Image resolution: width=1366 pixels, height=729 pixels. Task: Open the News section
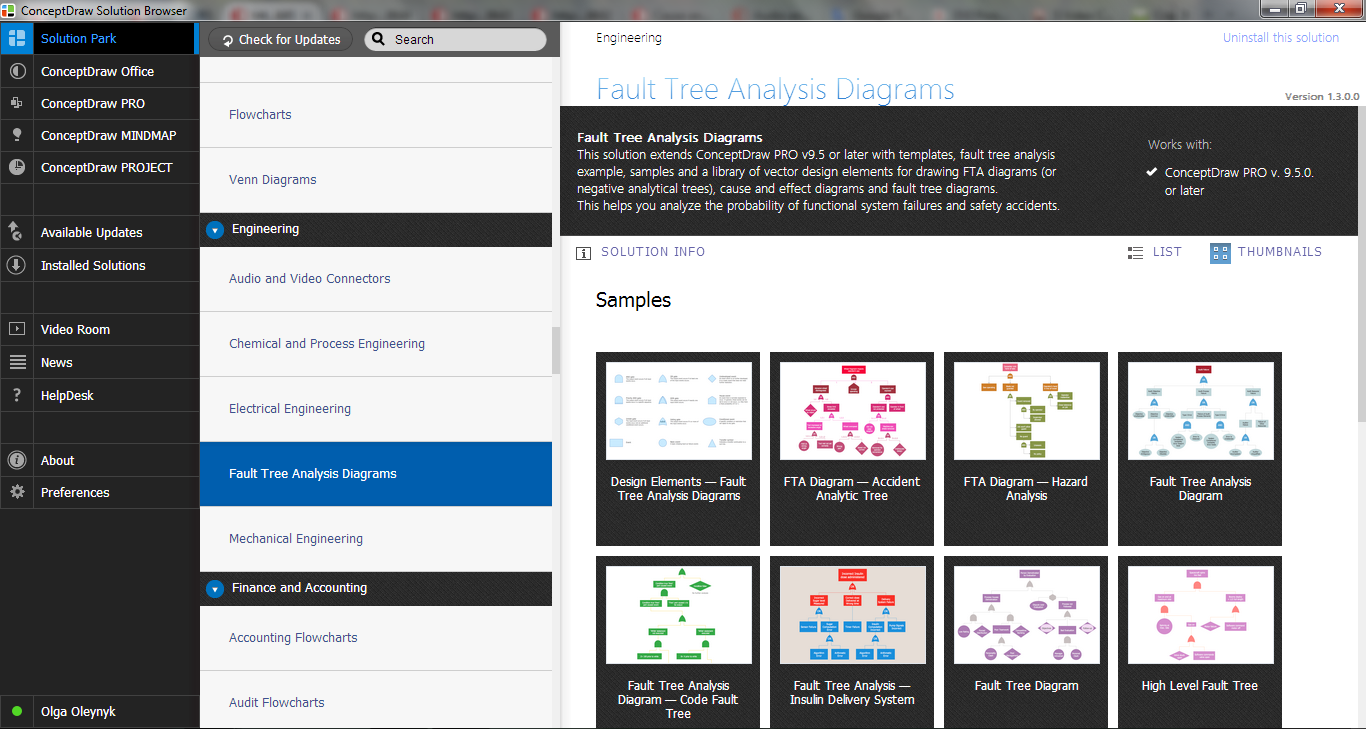coord(57,362)
